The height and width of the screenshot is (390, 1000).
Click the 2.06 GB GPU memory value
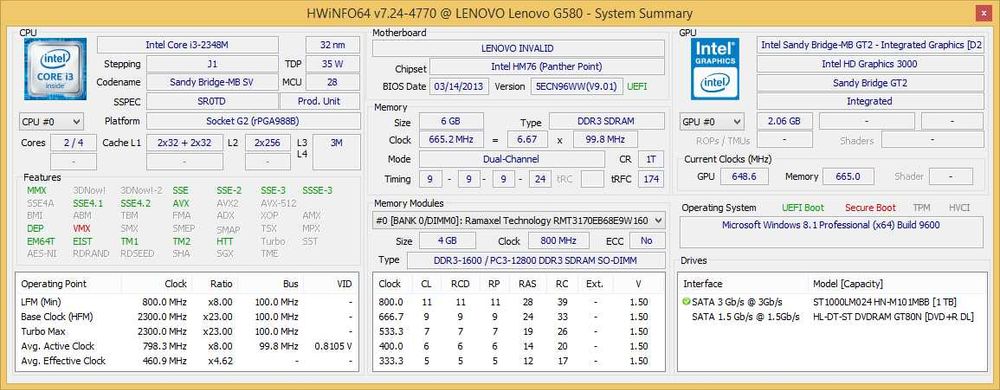pyautogui.click(x=784, y=121)
